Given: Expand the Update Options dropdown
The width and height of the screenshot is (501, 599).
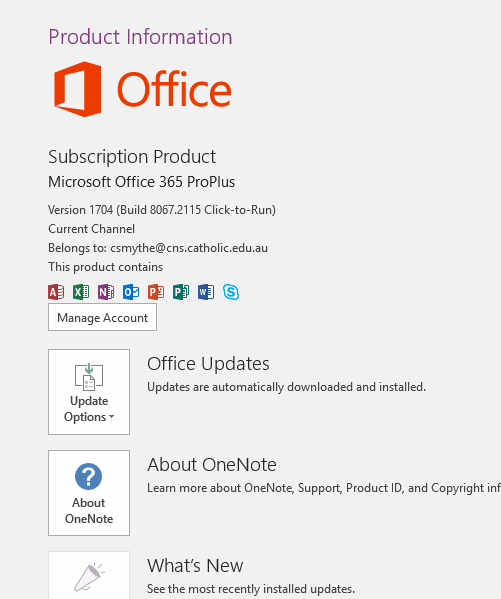Looking at the screenshot, I should coord(89,392).
